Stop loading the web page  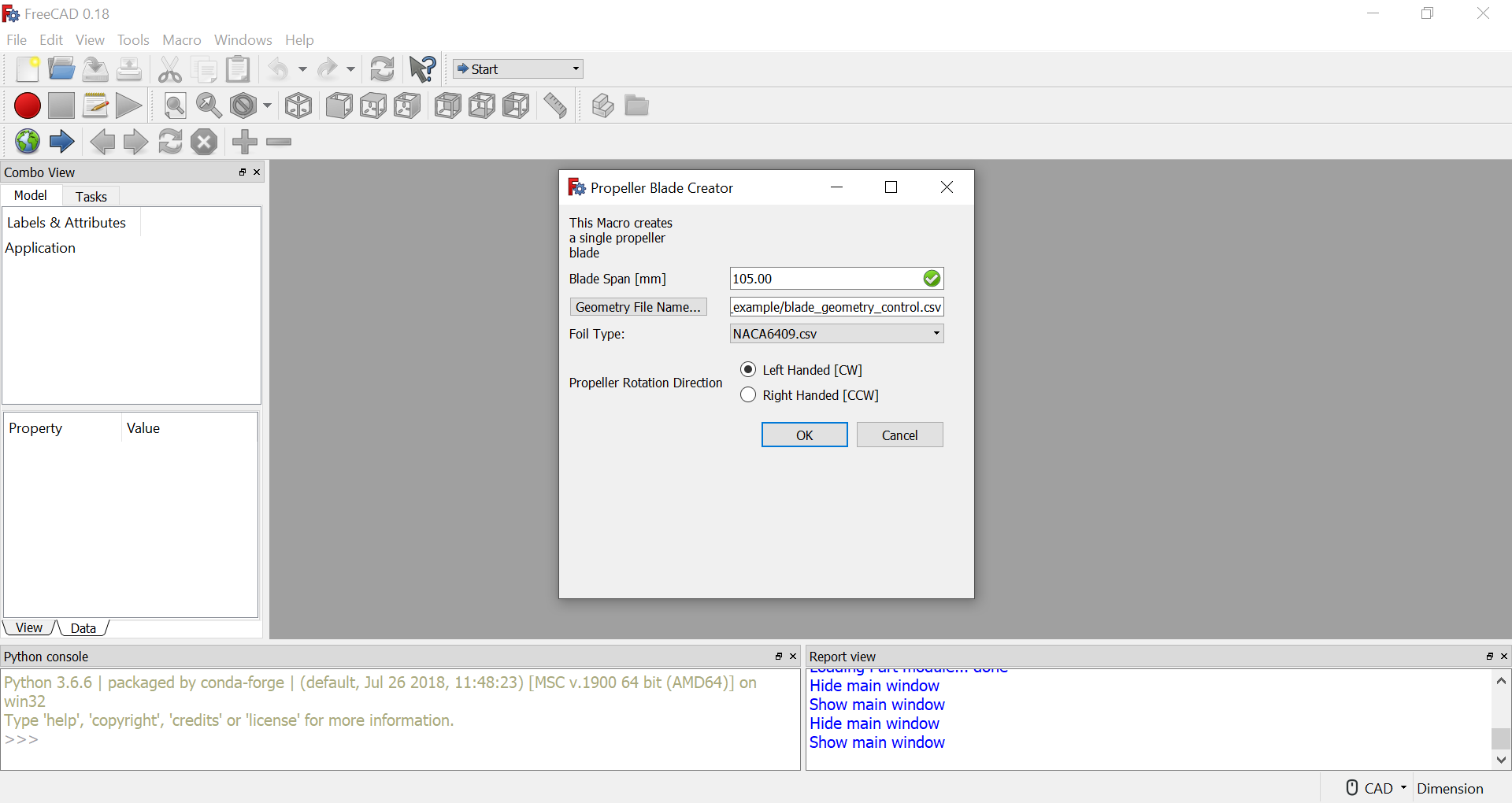tap(204, 142)
